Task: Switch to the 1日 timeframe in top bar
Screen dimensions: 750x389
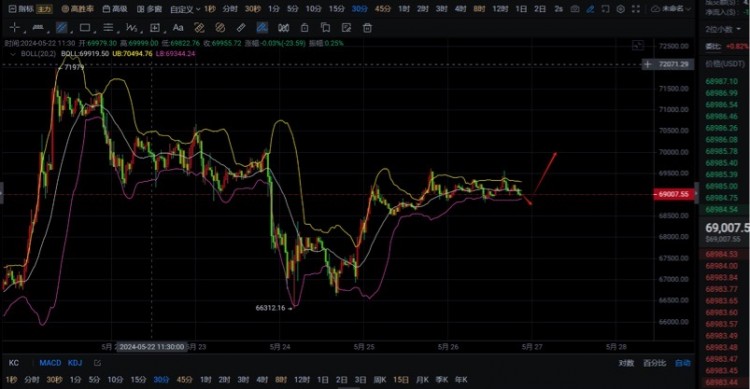Action: click(521, 9)
